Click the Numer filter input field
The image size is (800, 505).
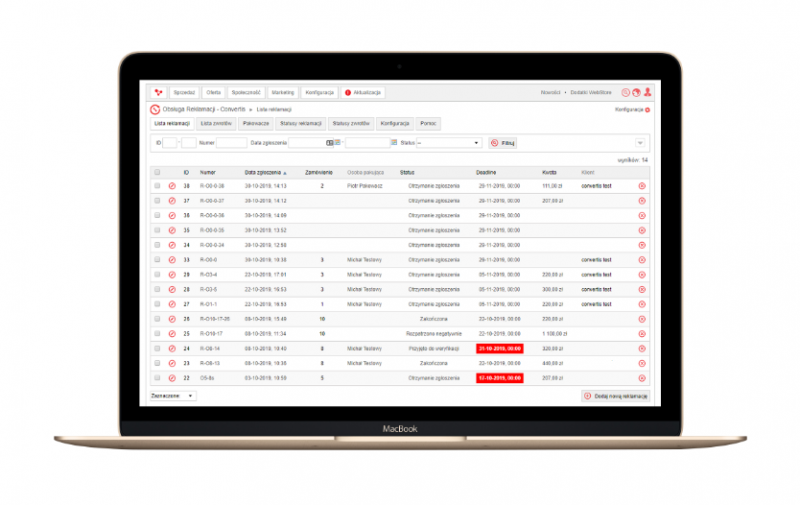pos(231,143)
